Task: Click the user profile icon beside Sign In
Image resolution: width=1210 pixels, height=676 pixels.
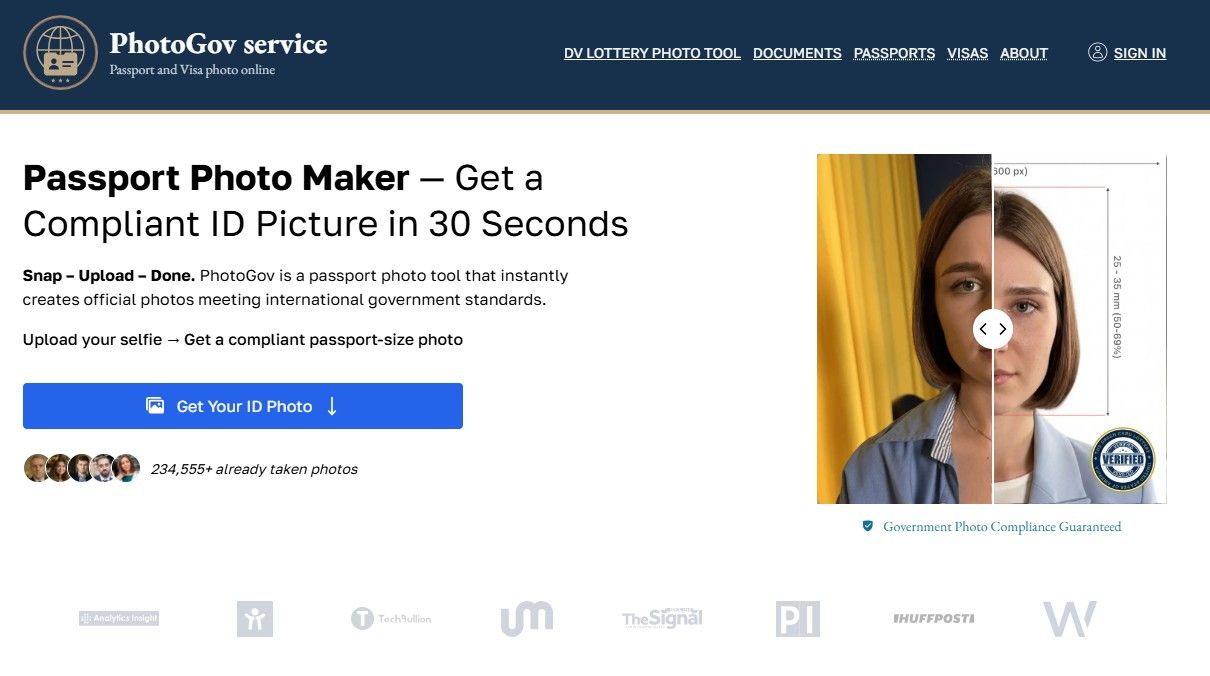Action: tap(1097, 53)
